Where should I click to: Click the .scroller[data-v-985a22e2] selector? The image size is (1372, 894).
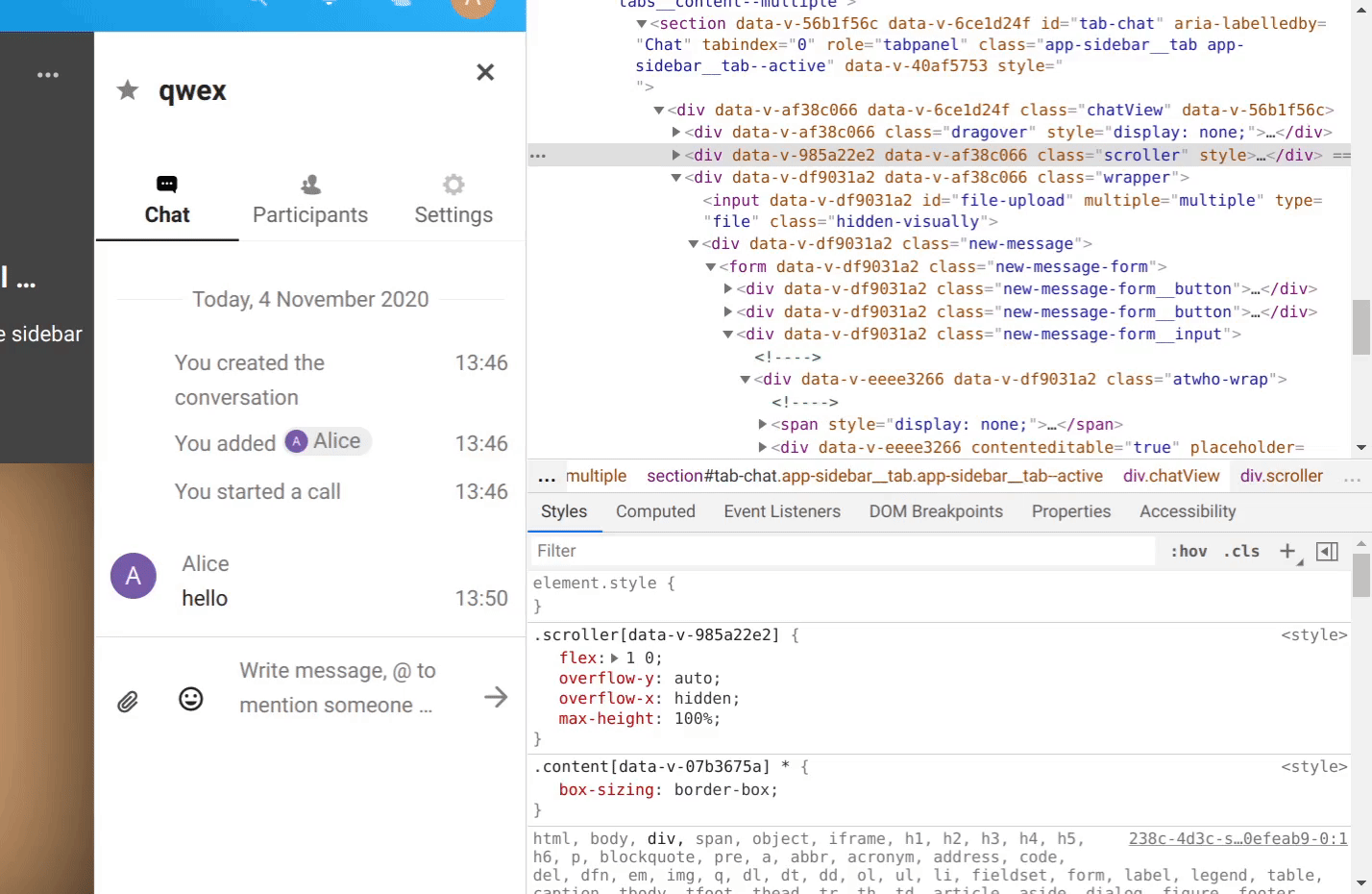pyautogui.click(x=656, y=635)
